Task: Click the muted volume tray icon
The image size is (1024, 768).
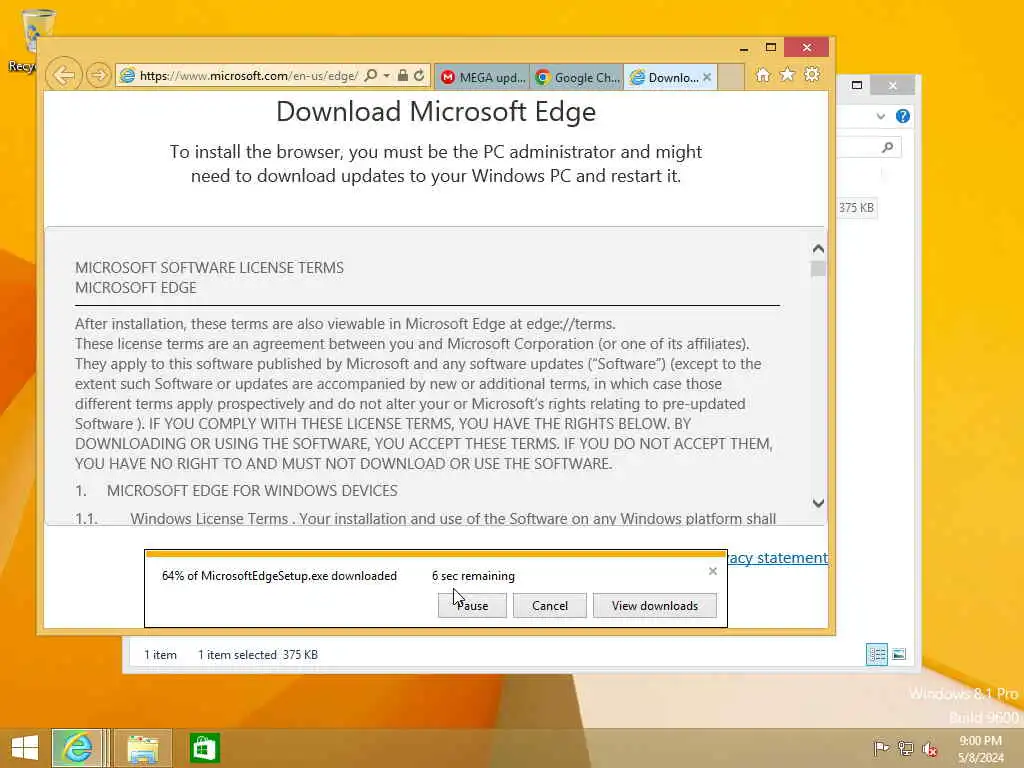Action: click(929, 748)
